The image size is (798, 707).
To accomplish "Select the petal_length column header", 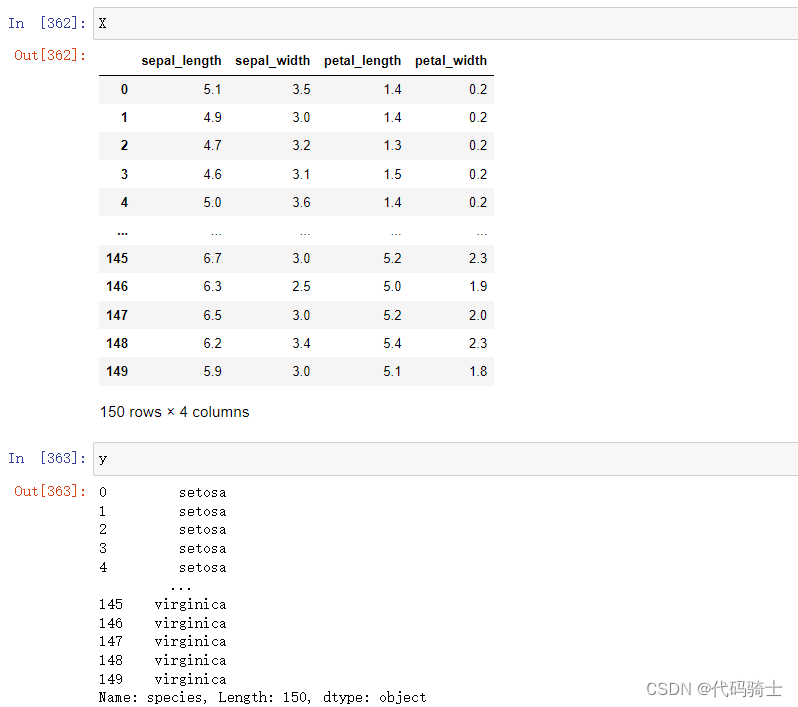I will point(362,61).
